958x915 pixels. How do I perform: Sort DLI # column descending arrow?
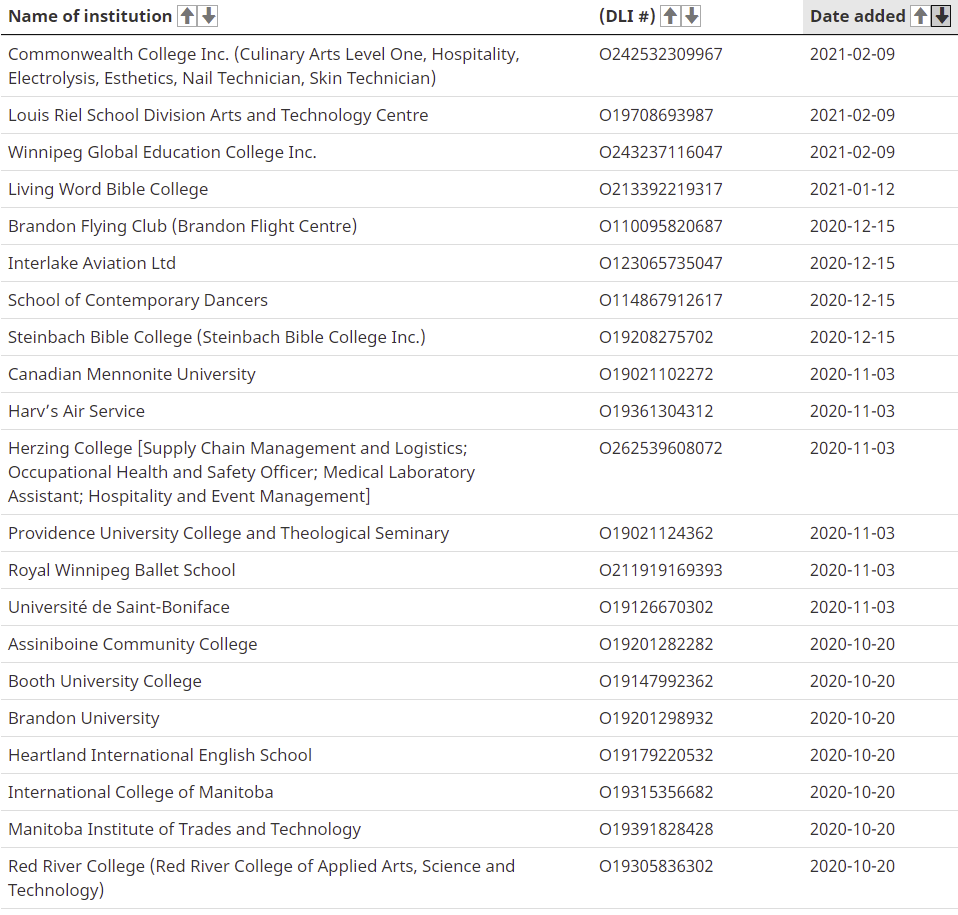pos(691,16)
